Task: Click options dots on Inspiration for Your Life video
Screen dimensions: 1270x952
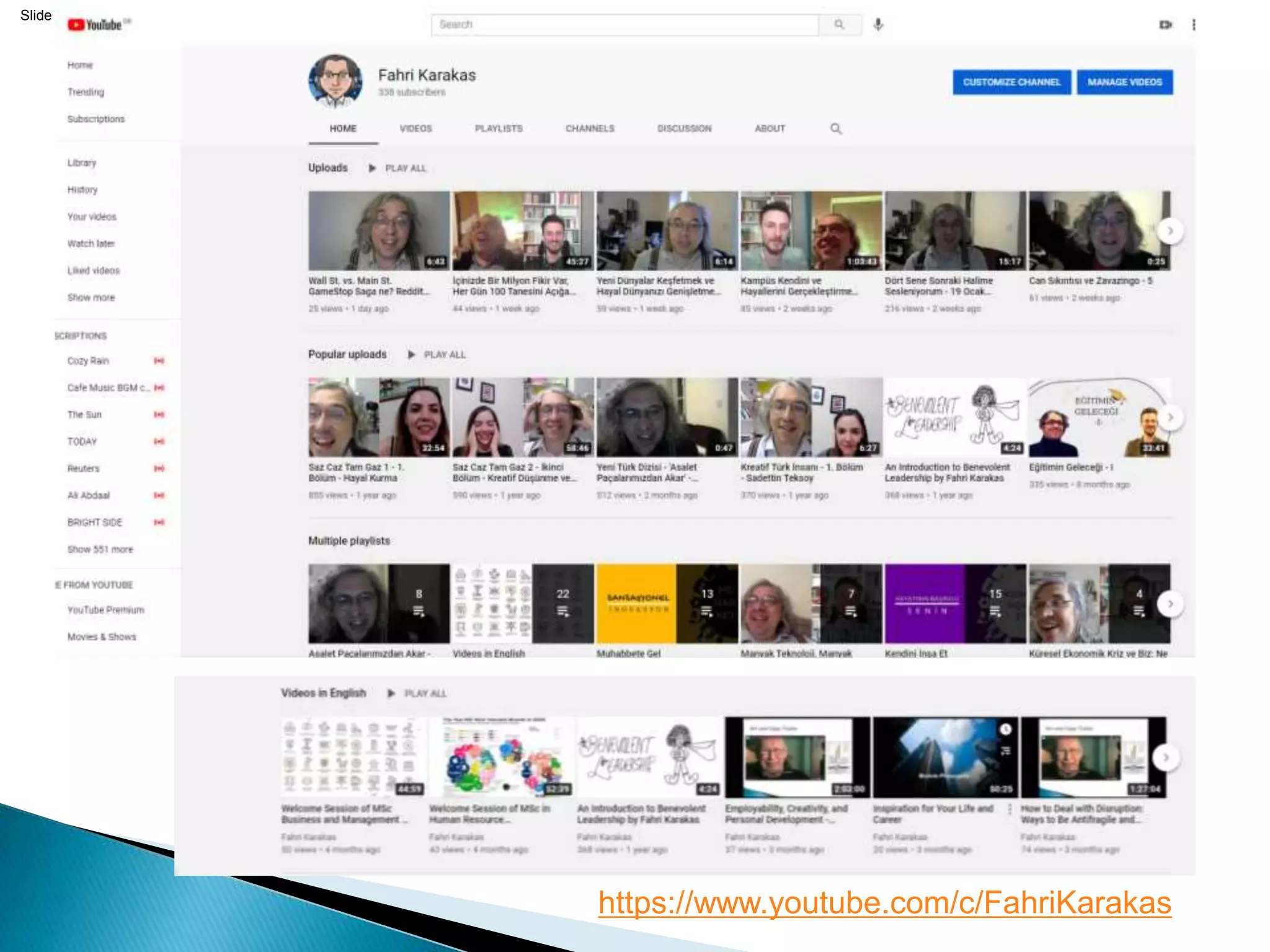Action: 1010,809
